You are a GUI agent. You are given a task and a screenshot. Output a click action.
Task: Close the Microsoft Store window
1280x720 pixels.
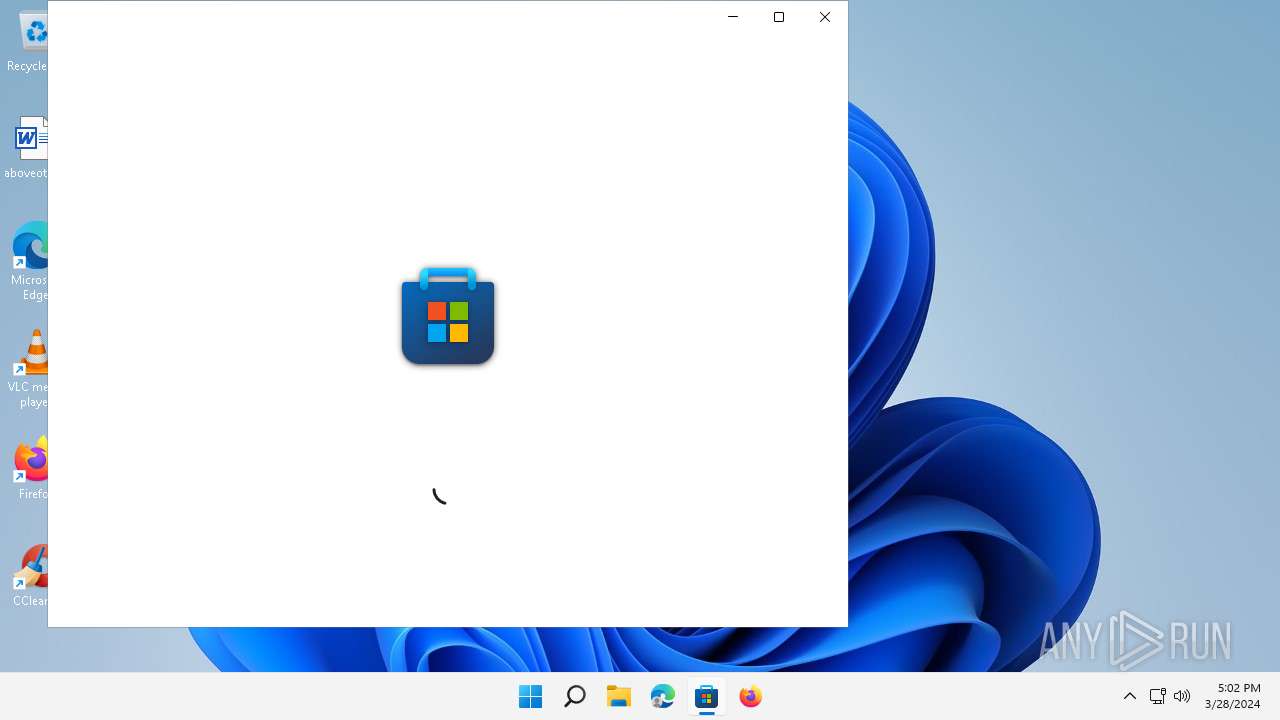click(825, 17)
